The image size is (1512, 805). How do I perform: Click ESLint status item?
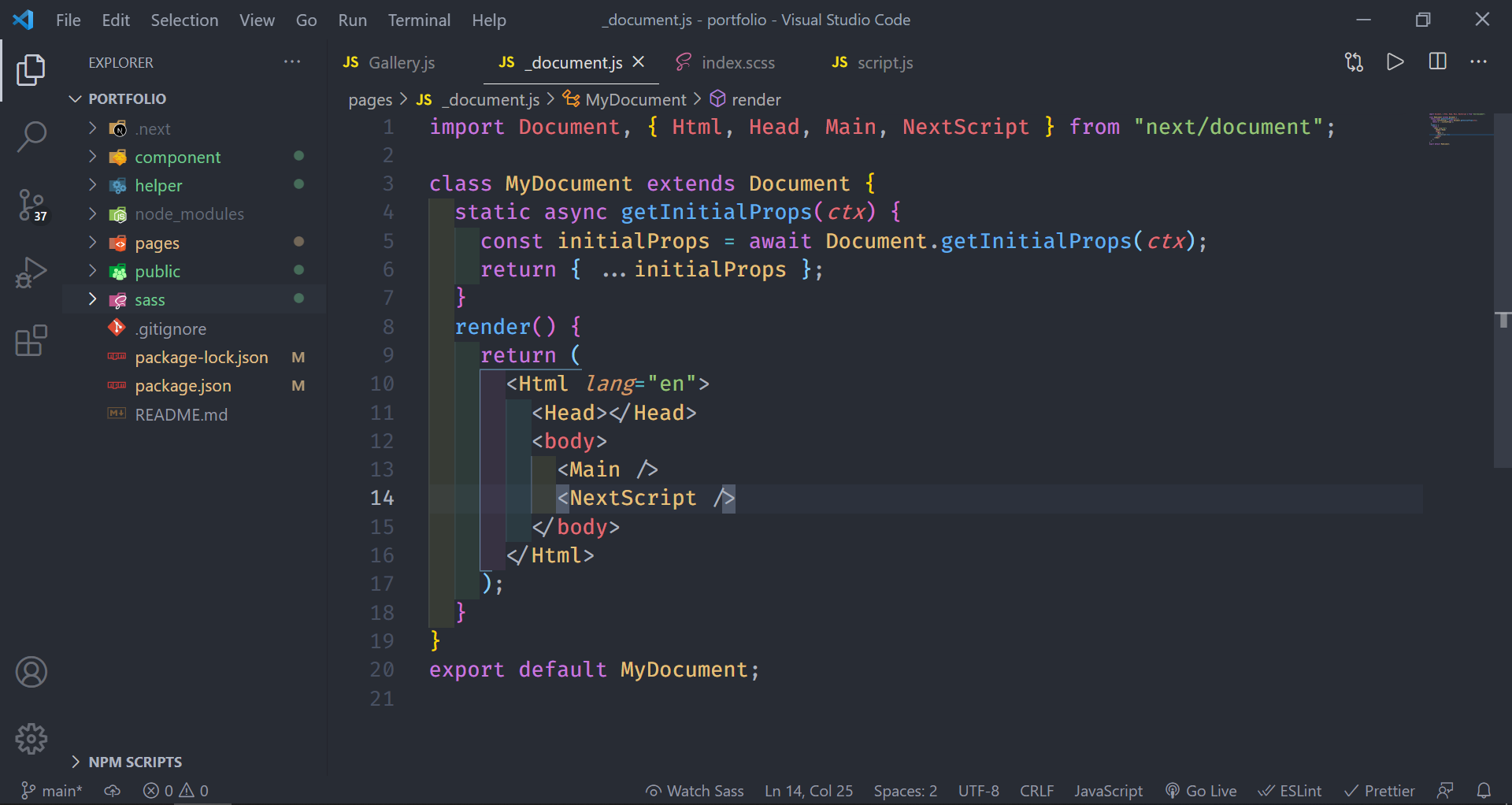[1290, 791]
